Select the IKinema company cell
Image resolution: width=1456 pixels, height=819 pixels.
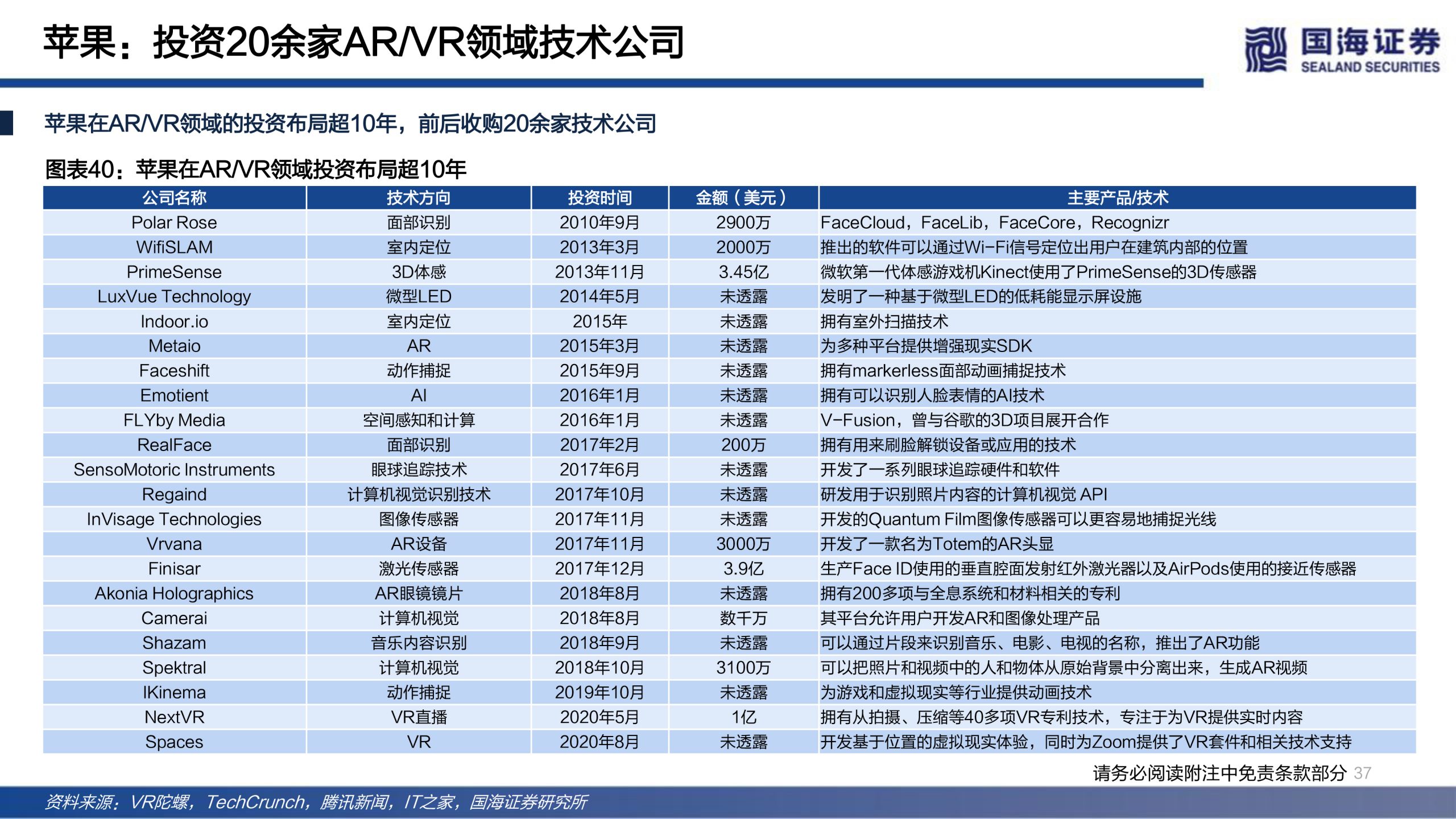tap(174, 692)
